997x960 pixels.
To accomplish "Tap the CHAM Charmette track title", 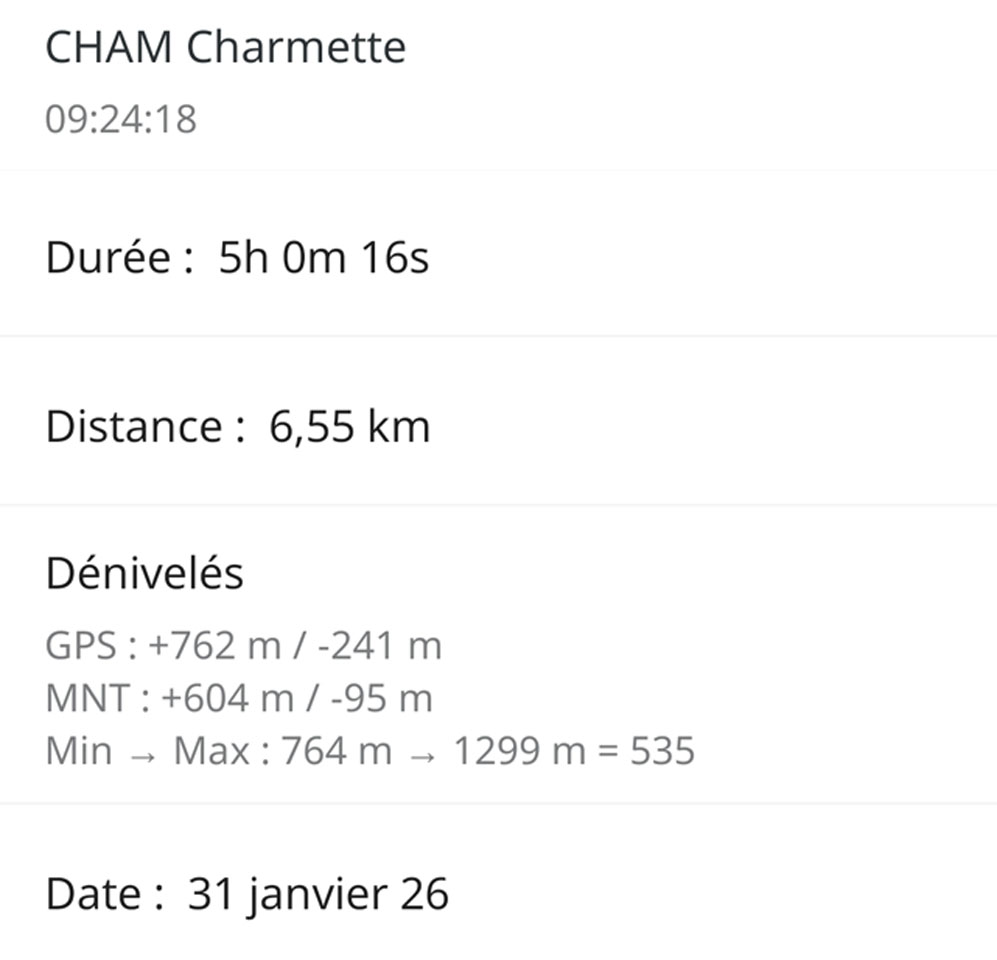I will (225, 48).
